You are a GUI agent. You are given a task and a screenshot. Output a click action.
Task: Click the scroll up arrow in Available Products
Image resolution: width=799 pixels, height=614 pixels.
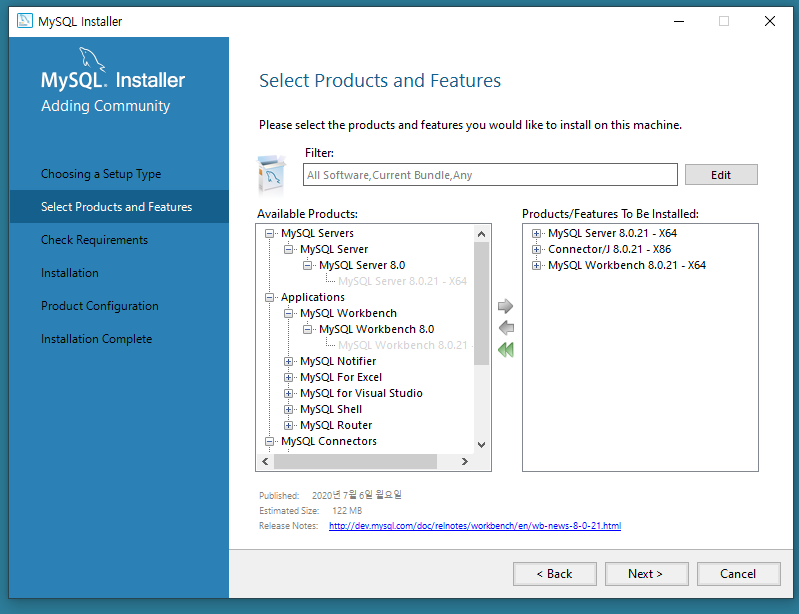(481, 234)
